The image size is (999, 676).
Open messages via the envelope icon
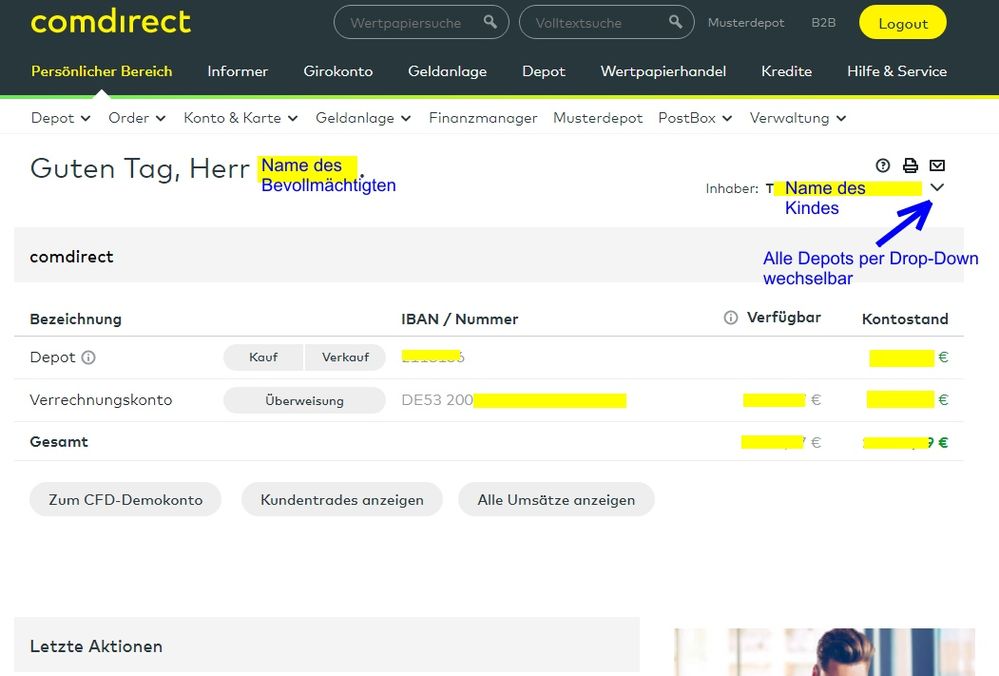[936, 165]
